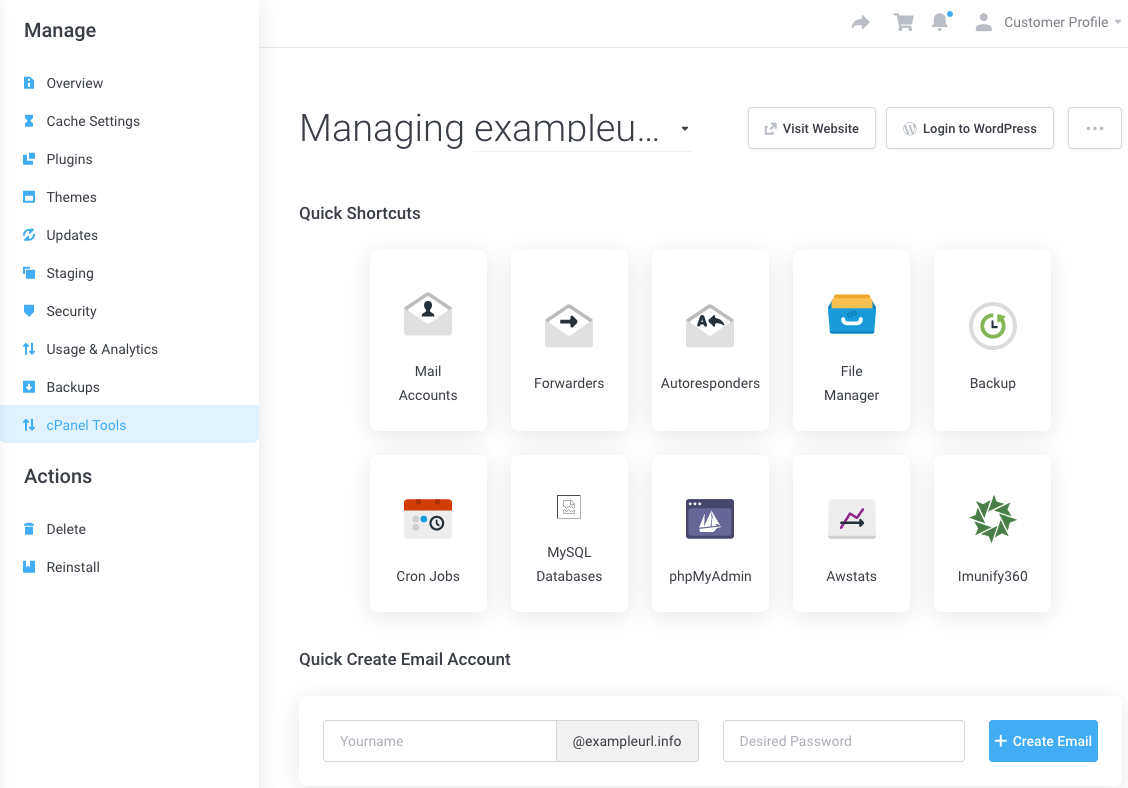Open the three-dots more options menu

[1094, 129]
